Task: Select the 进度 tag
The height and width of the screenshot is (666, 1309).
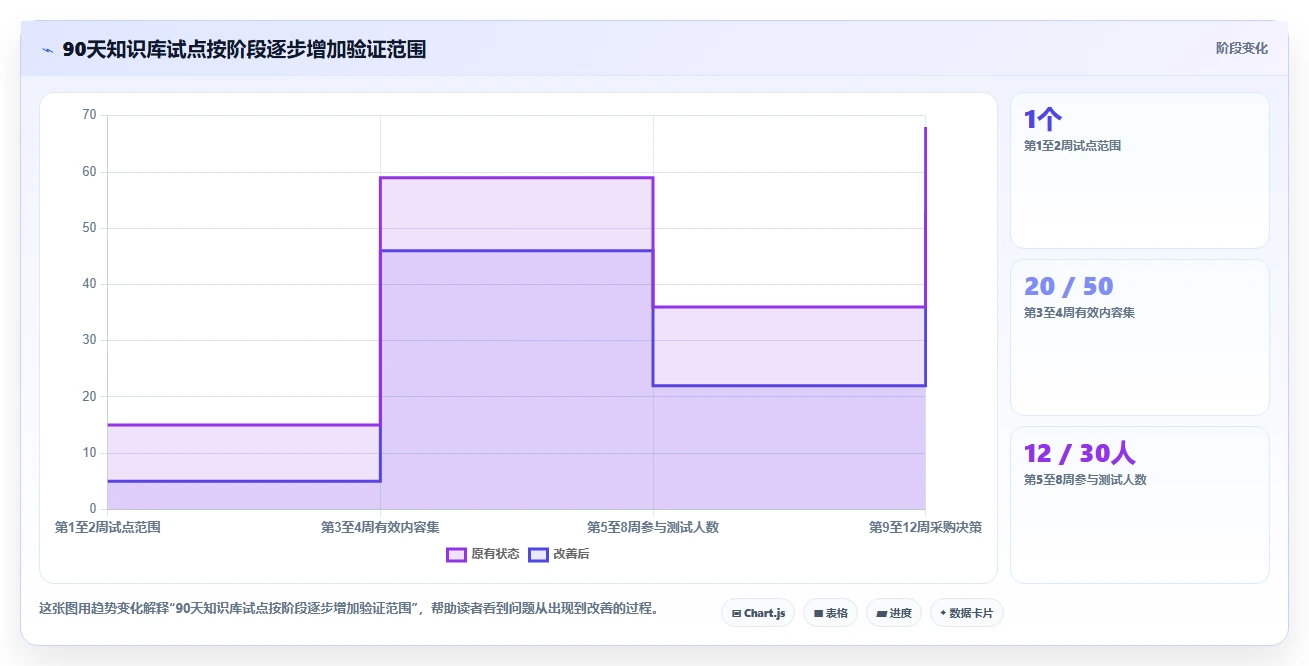Action: point(893,613)
